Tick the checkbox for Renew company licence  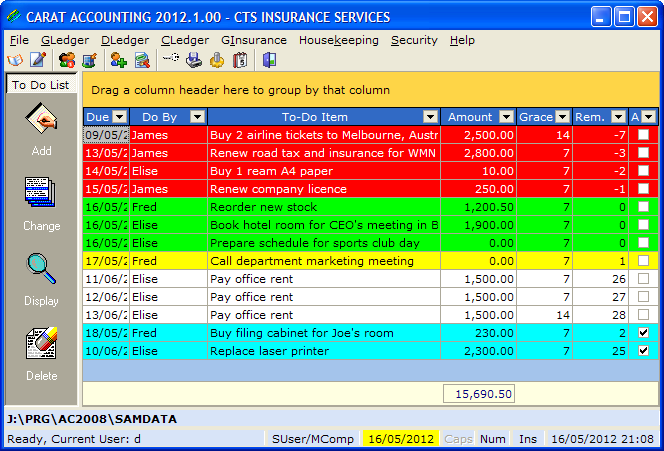coord(643,188)
